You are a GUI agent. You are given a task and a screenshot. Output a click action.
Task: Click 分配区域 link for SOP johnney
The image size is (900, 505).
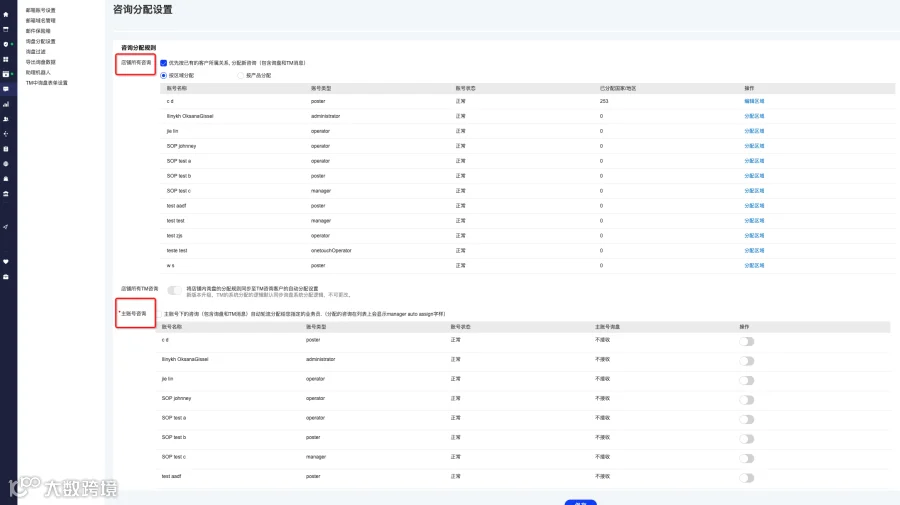point(754,146)
